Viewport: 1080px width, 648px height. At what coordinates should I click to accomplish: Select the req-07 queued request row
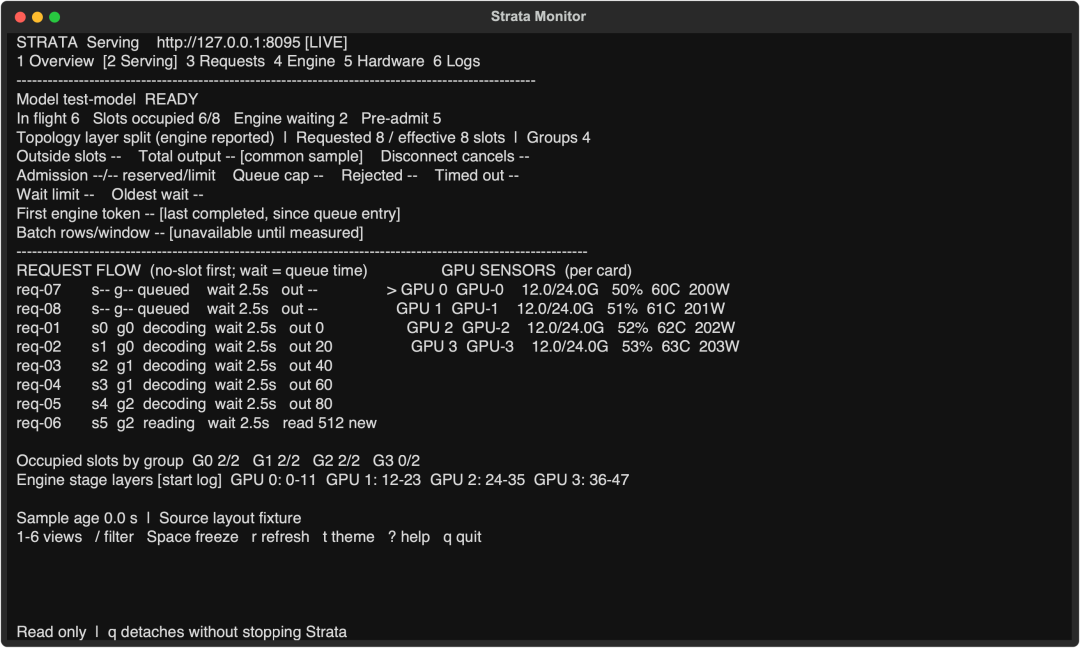(167, 290)
